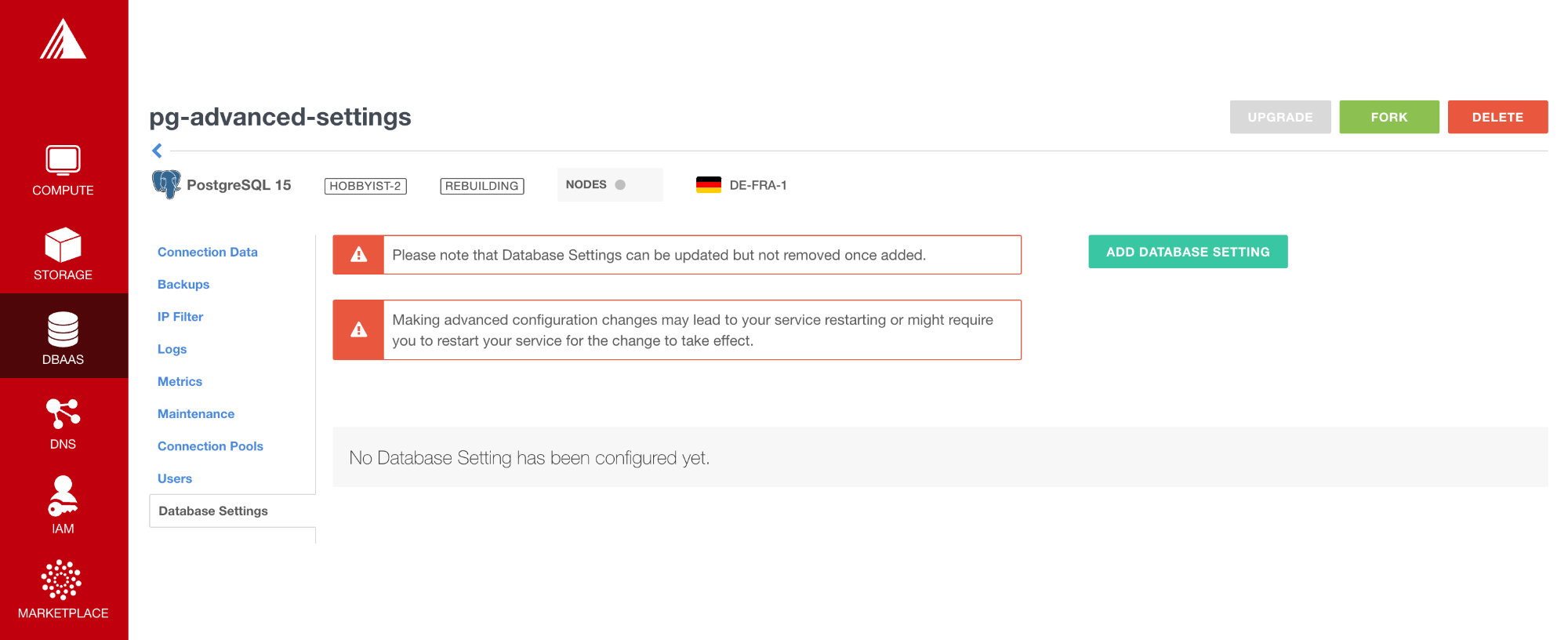
Task: Open the IAM section
Action: pos(63,507)
